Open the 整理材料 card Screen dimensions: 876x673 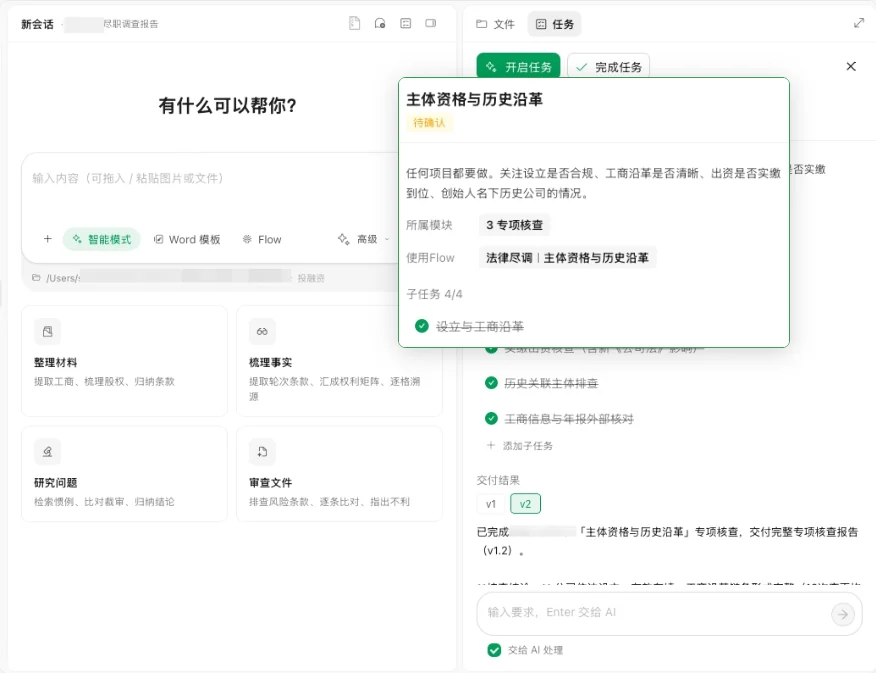(124, 361)
